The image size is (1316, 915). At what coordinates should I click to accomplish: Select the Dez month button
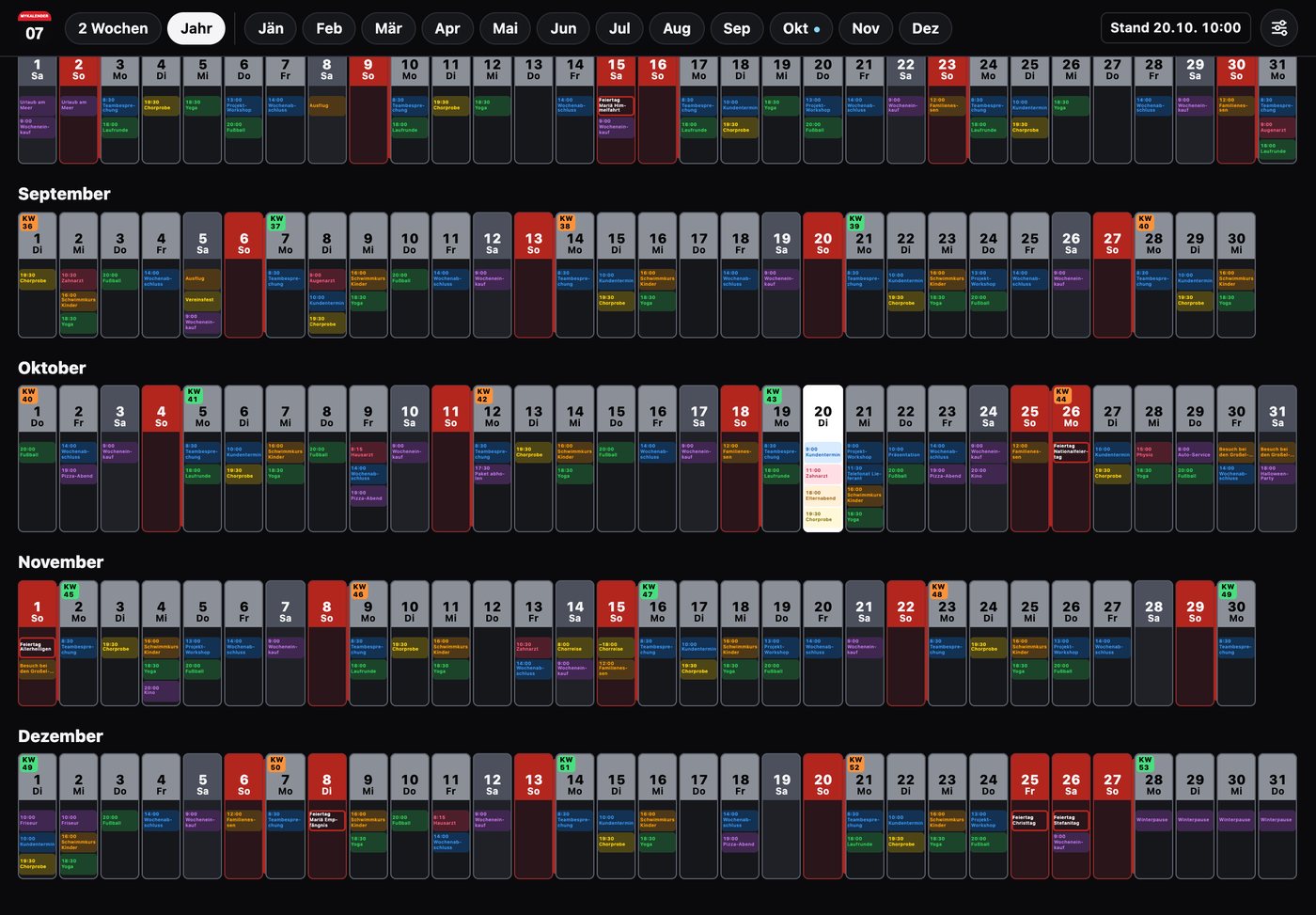click(925, 28)
